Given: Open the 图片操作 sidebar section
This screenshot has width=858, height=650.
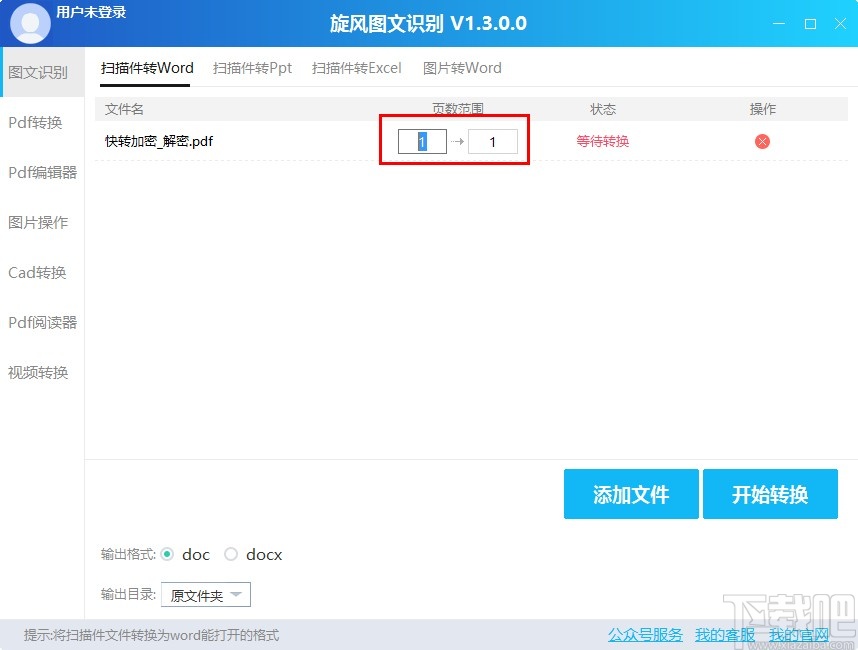Looking at the screenshot, I should 41,222.
